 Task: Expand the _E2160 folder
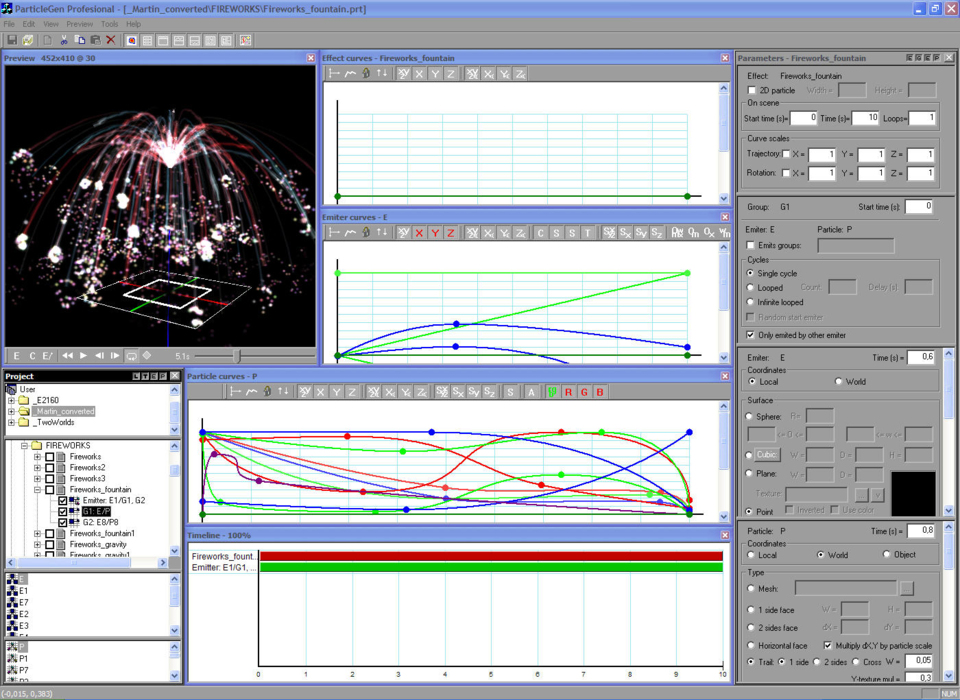[x=11, y=400]
